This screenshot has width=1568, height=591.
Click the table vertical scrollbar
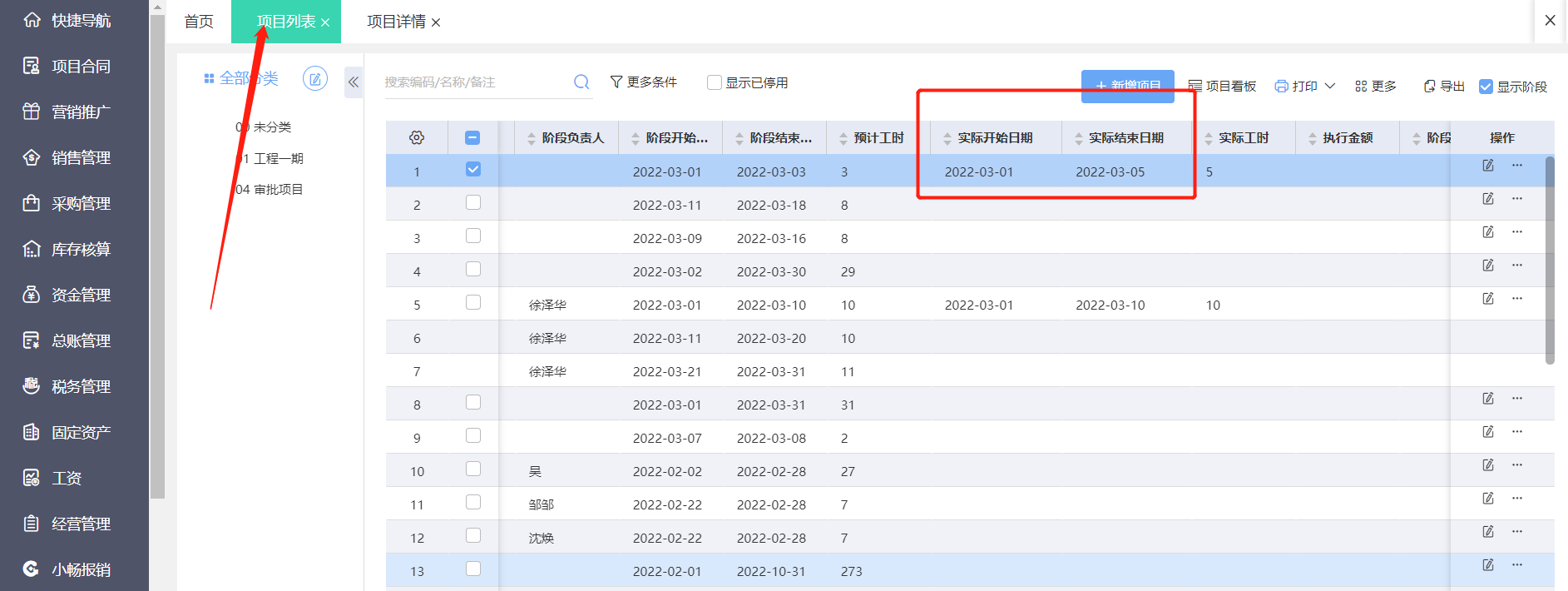tap(1550, 260)
